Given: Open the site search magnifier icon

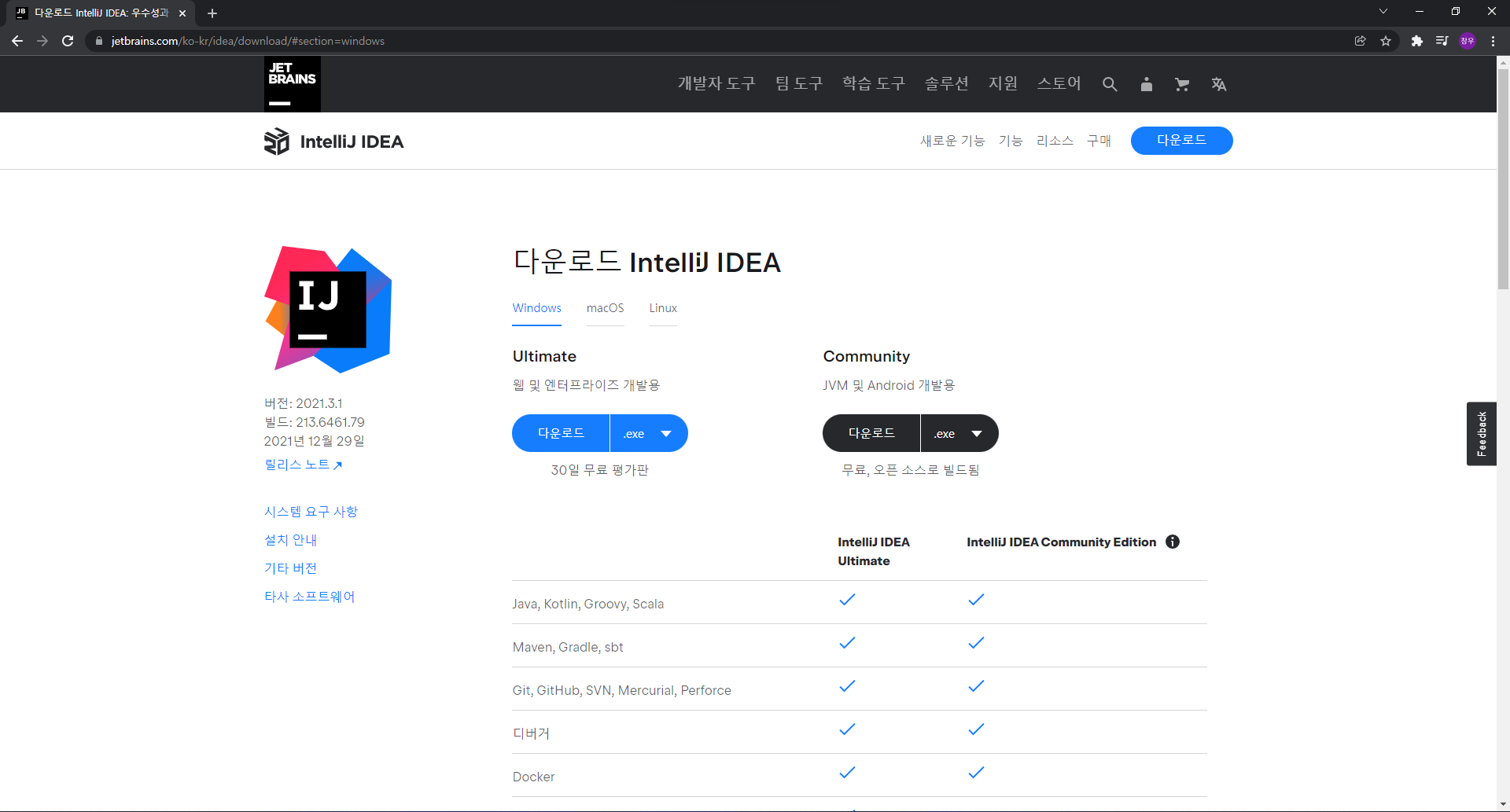Looking at the screenshot, I should pyautogui.click(x=1110, y=84).
